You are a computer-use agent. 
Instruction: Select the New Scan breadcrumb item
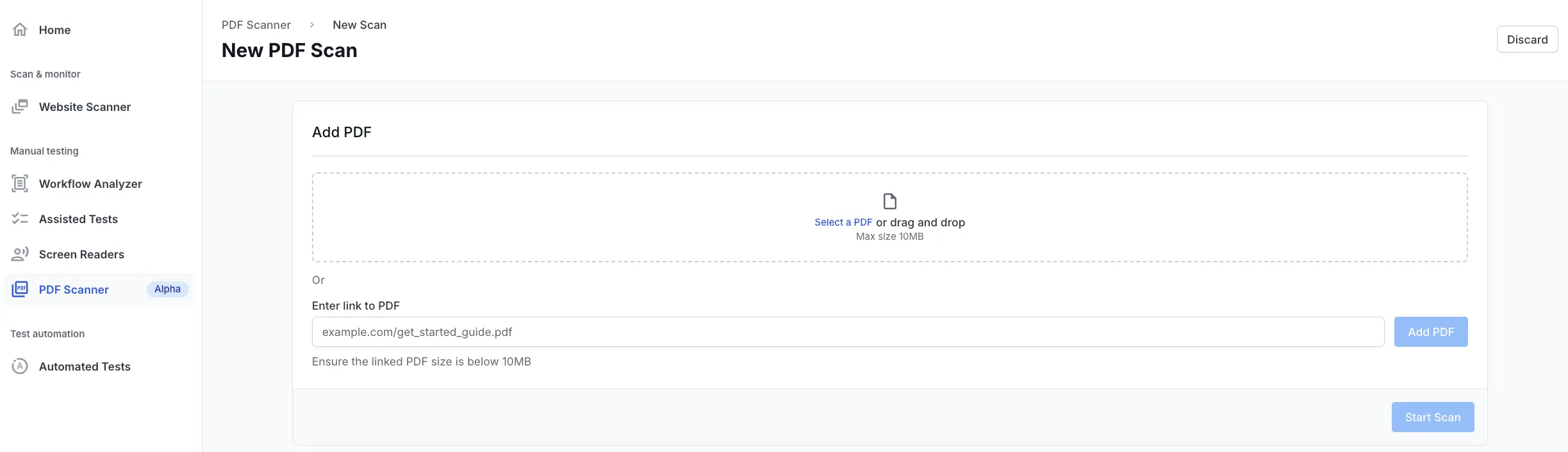click(x=359, y=25)
